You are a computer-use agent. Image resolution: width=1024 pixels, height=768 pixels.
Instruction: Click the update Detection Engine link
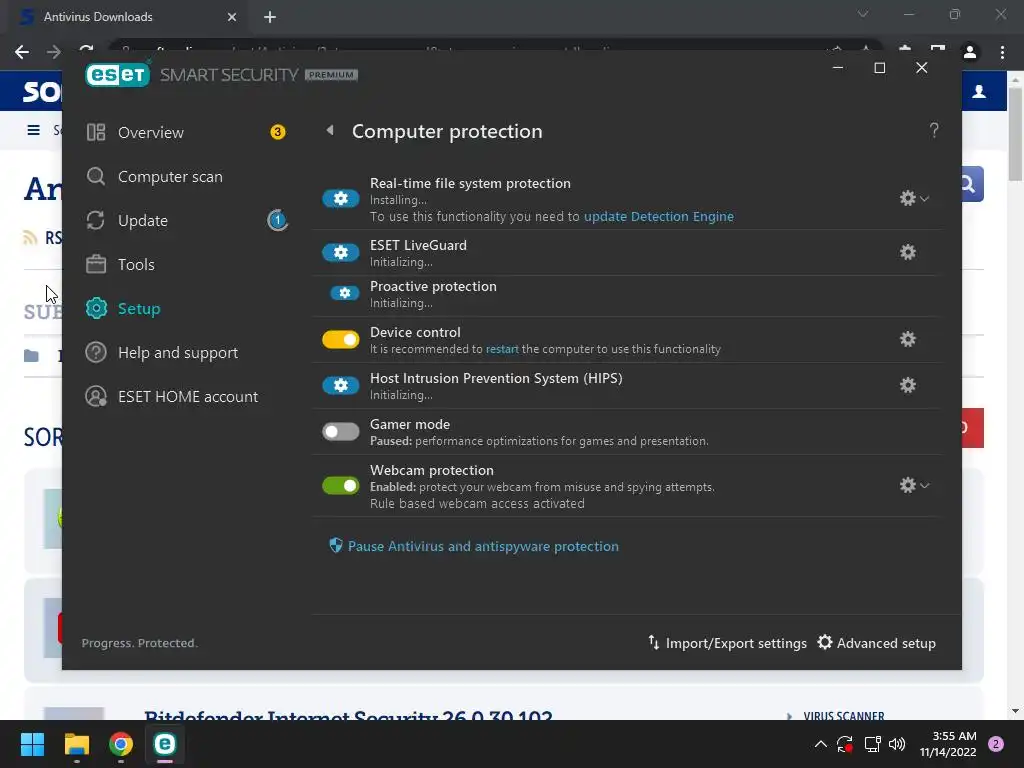(x=658, y=216)
